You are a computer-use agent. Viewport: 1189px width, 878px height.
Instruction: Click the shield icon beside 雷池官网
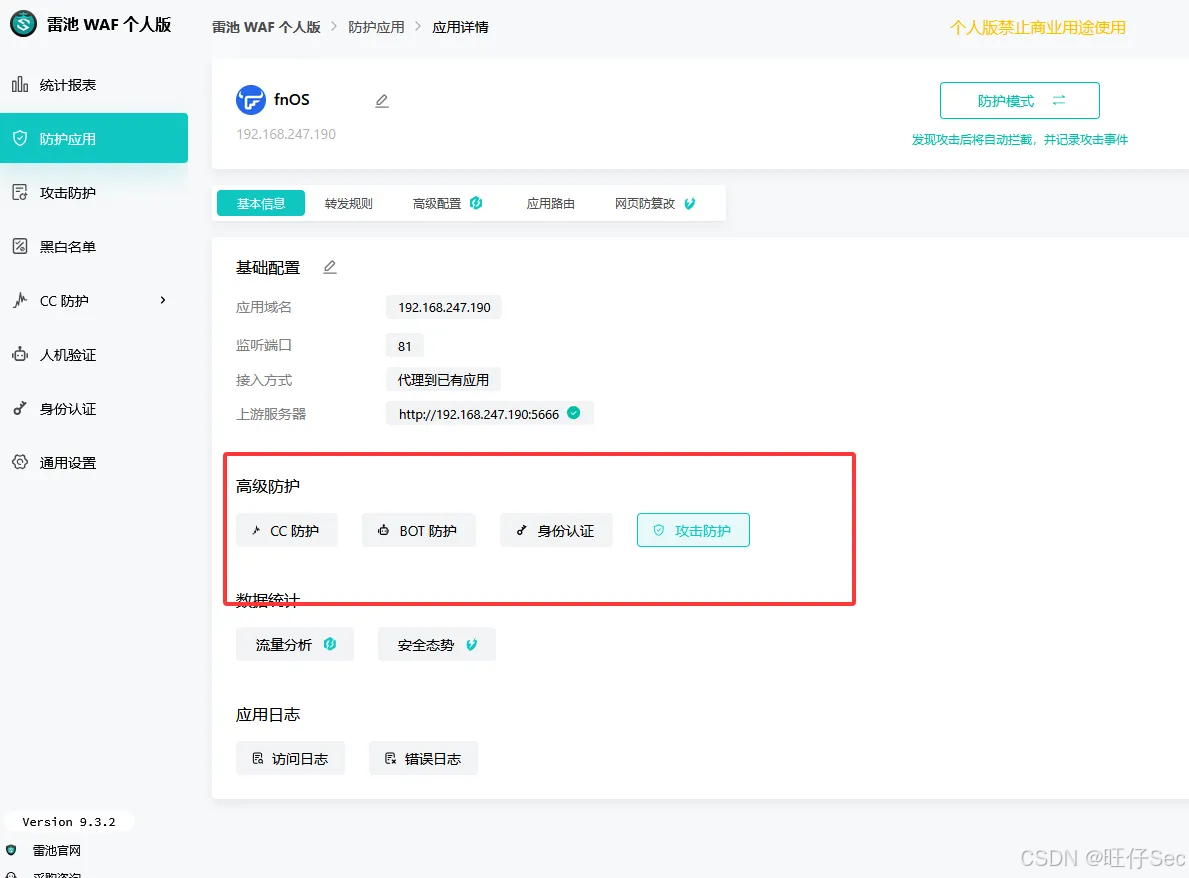coord(11,850)
